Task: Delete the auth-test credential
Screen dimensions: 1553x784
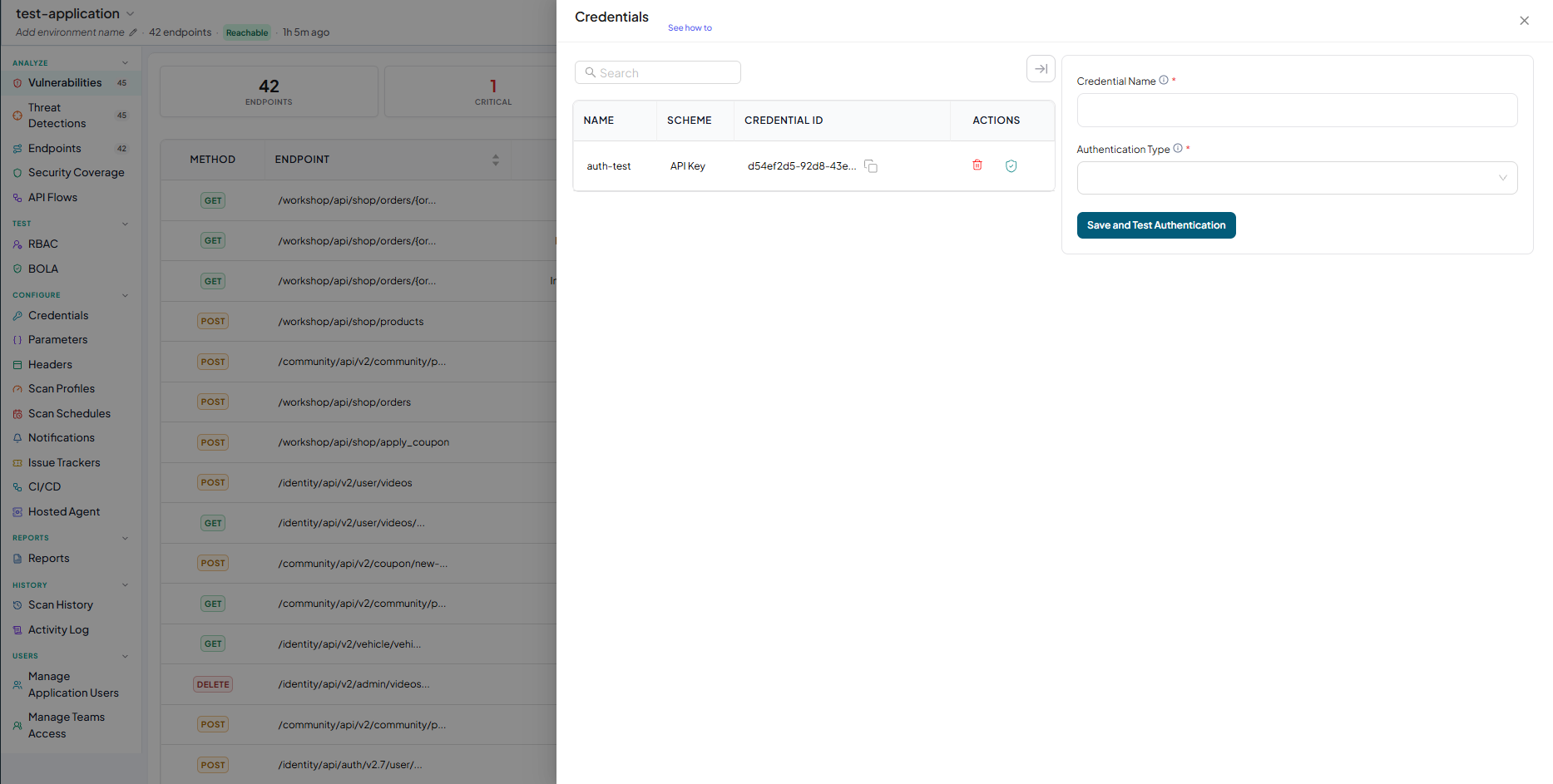Action: pyautogui.click(x=977, y=165)
